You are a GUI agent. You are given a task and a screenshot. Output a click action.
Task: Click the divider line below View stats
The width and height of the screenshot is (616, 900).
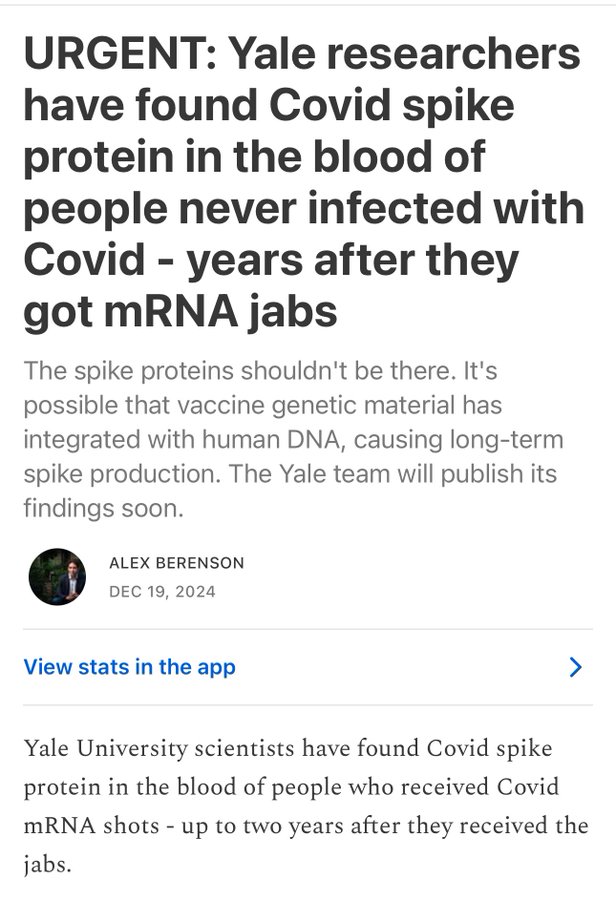[x=308, y=705]
